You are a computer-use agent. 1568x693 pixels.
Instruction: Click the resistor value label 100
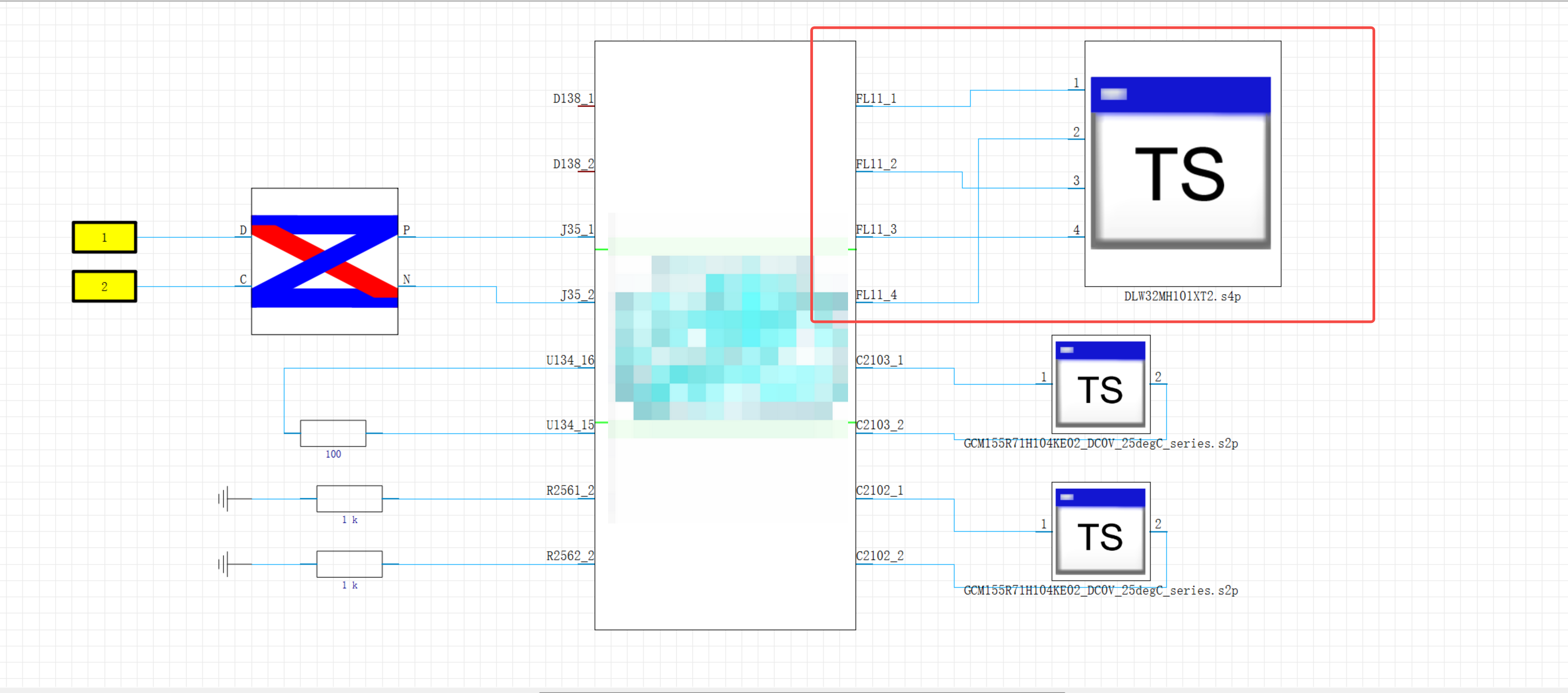pos(333,454)
